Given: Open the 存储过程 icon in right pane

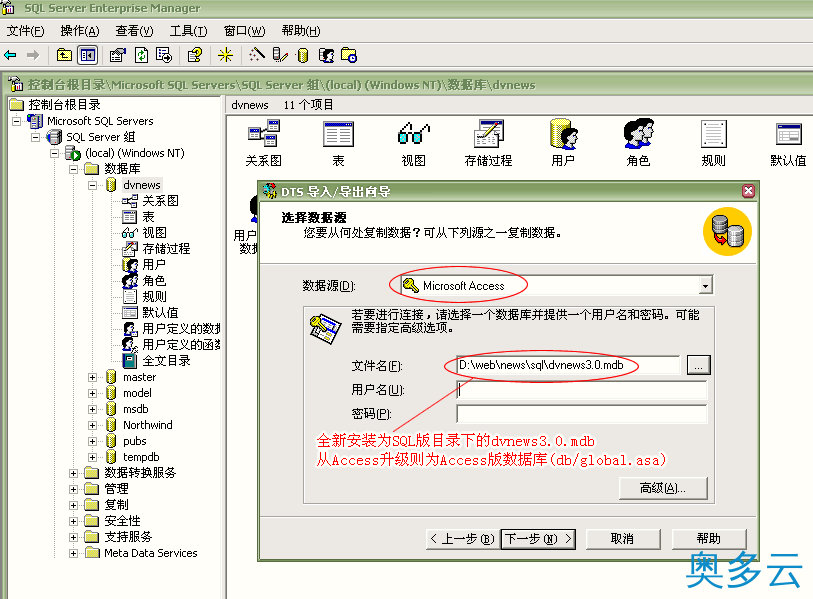Looking at the screenshot, I should tap(488, 143).
